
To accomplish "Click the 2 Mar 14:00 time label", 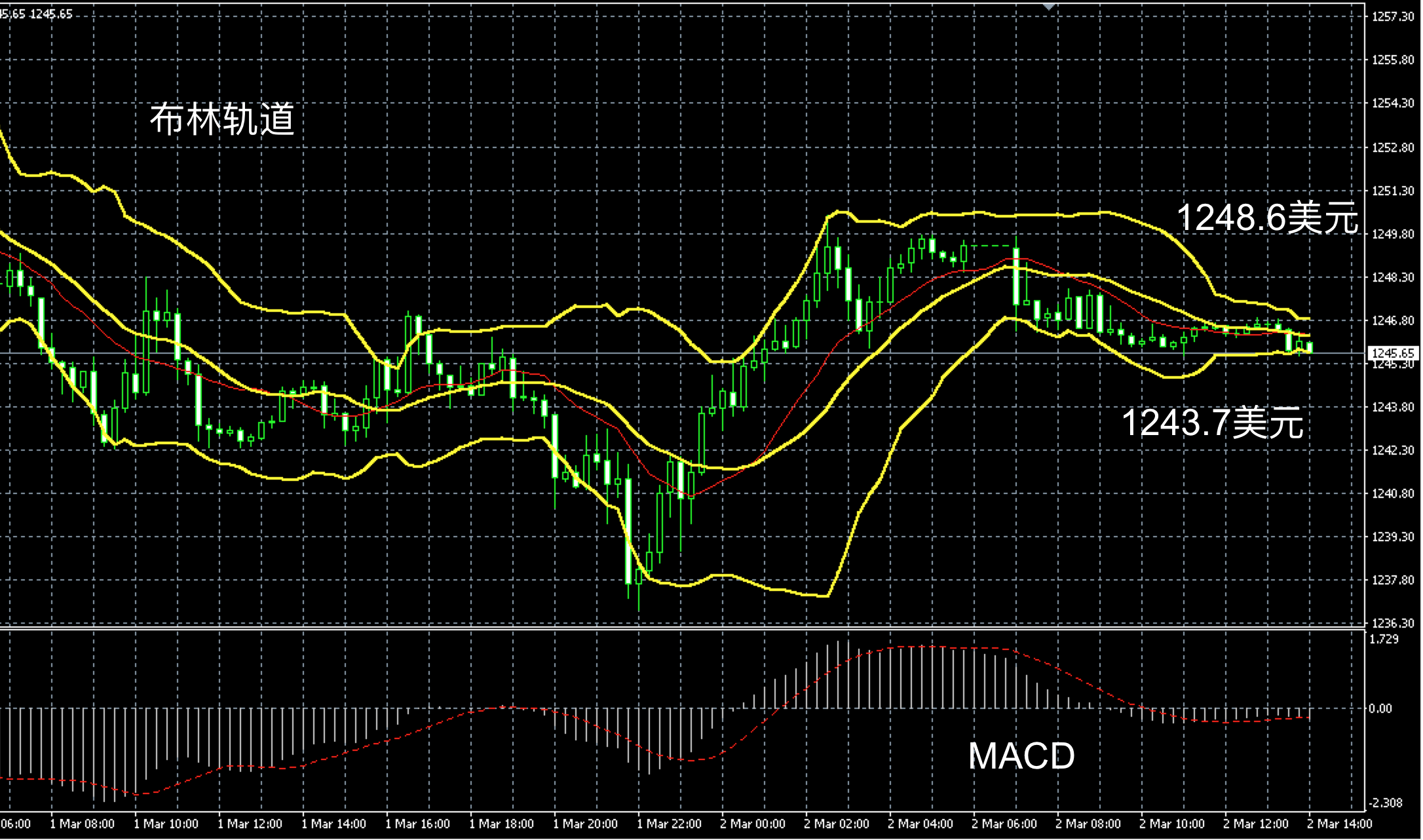I will [1339, 824].
